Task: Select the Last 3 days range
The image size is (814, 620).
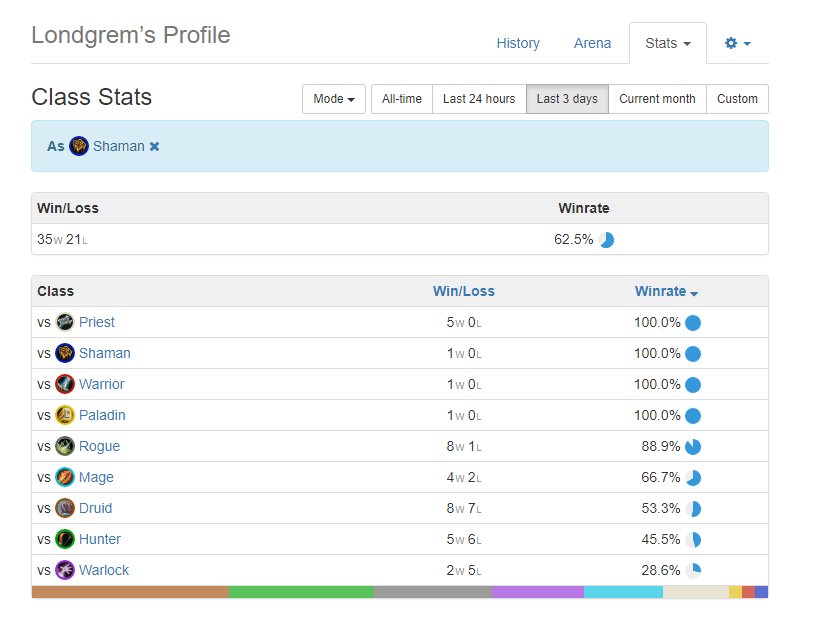Action: coord(567,99)
